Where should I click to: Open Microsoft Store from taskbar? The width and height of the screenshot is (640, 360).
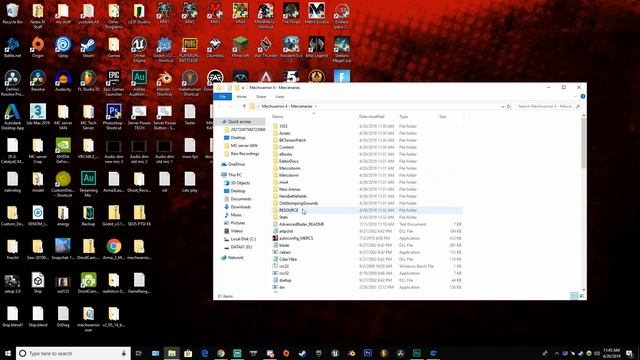(x=188, y=353)
